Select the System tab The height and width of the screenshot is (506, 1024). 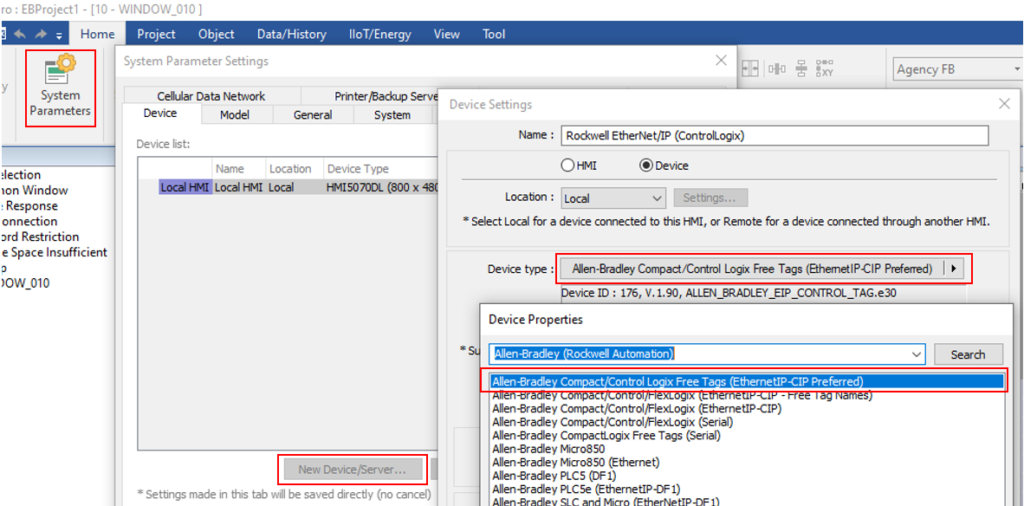coord(392,115)
